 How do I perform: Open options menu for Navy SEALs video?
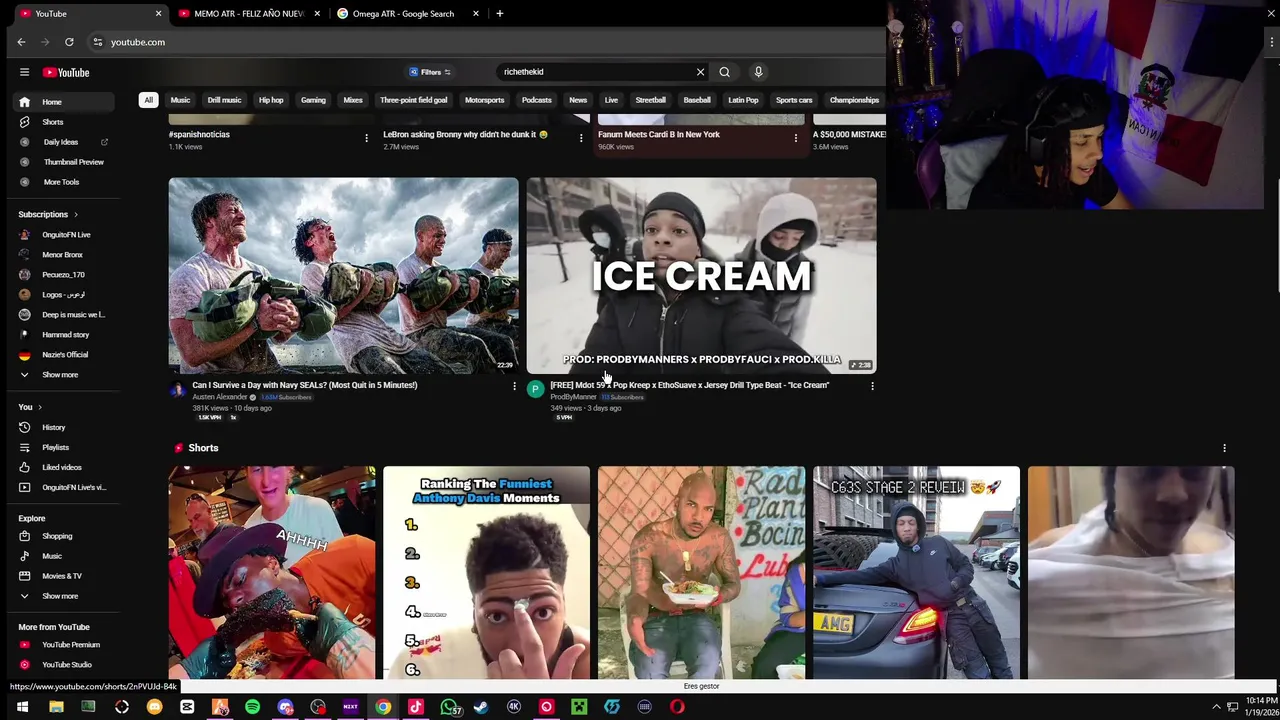[514, 386]
